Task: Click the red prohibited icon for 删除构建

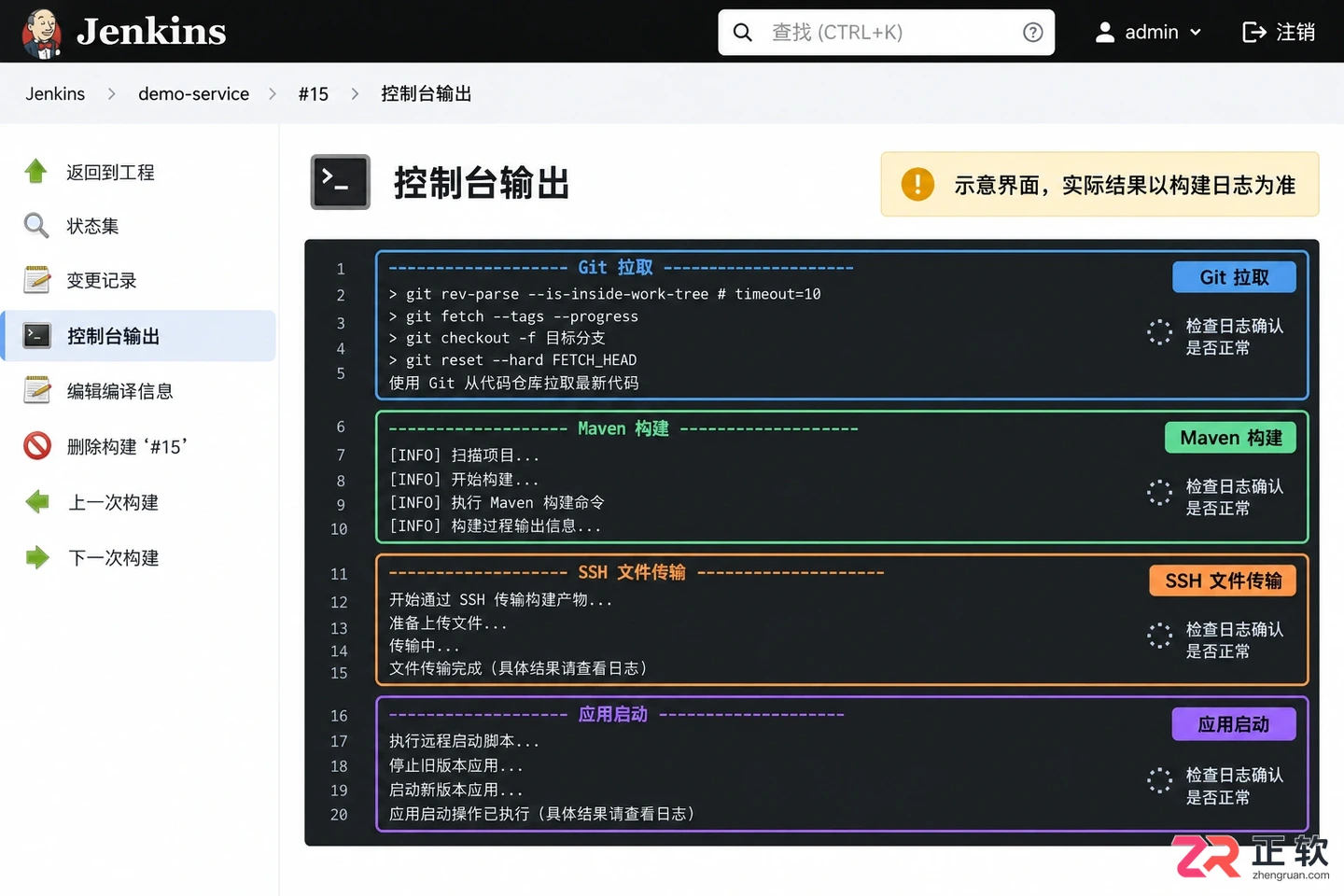Action: point(36,446)
